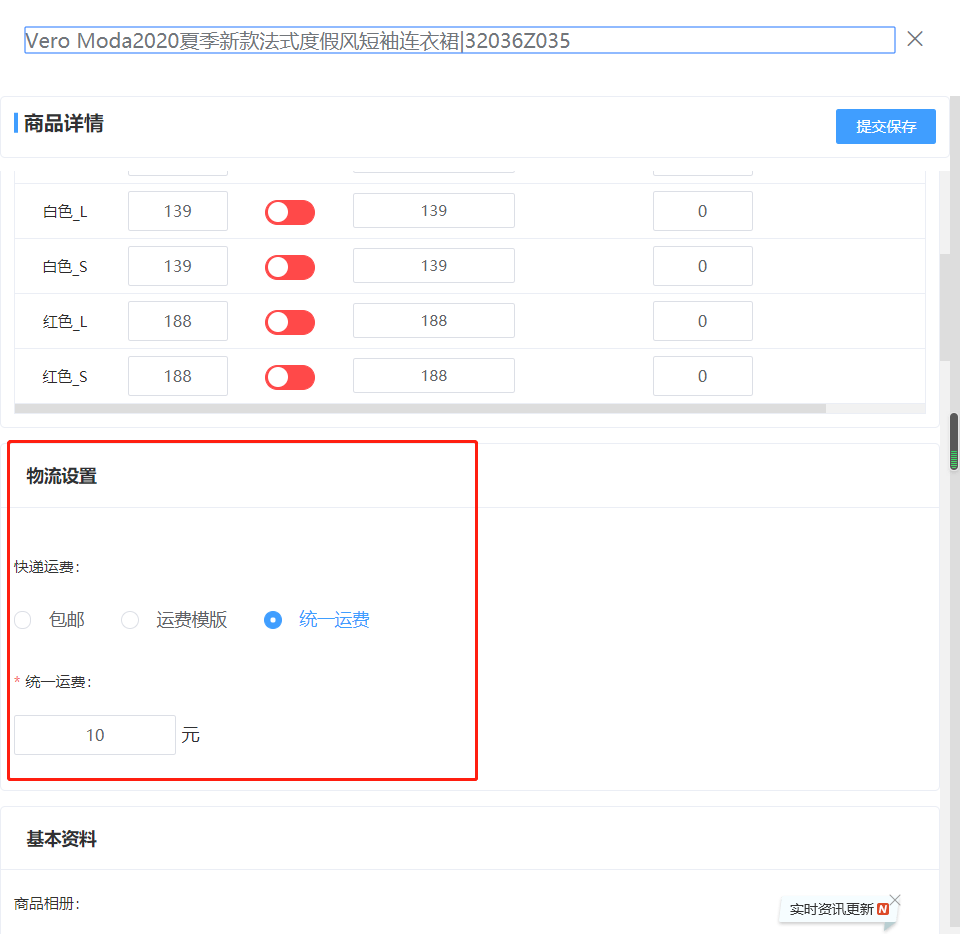This screenshot has height=934, width=960.
Task: Click the 统一运费 amount input field
Action: (95, 735)
